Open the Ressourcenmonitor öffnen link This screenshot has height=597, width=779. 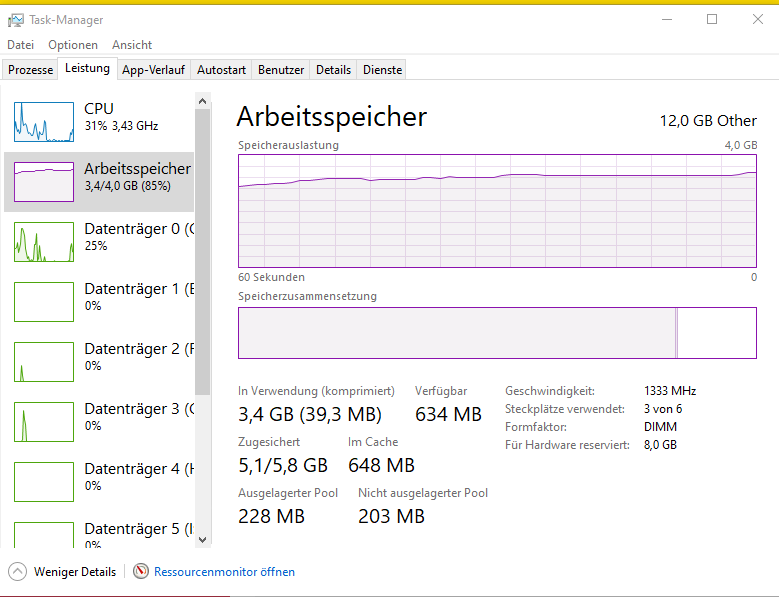(224, 572)
